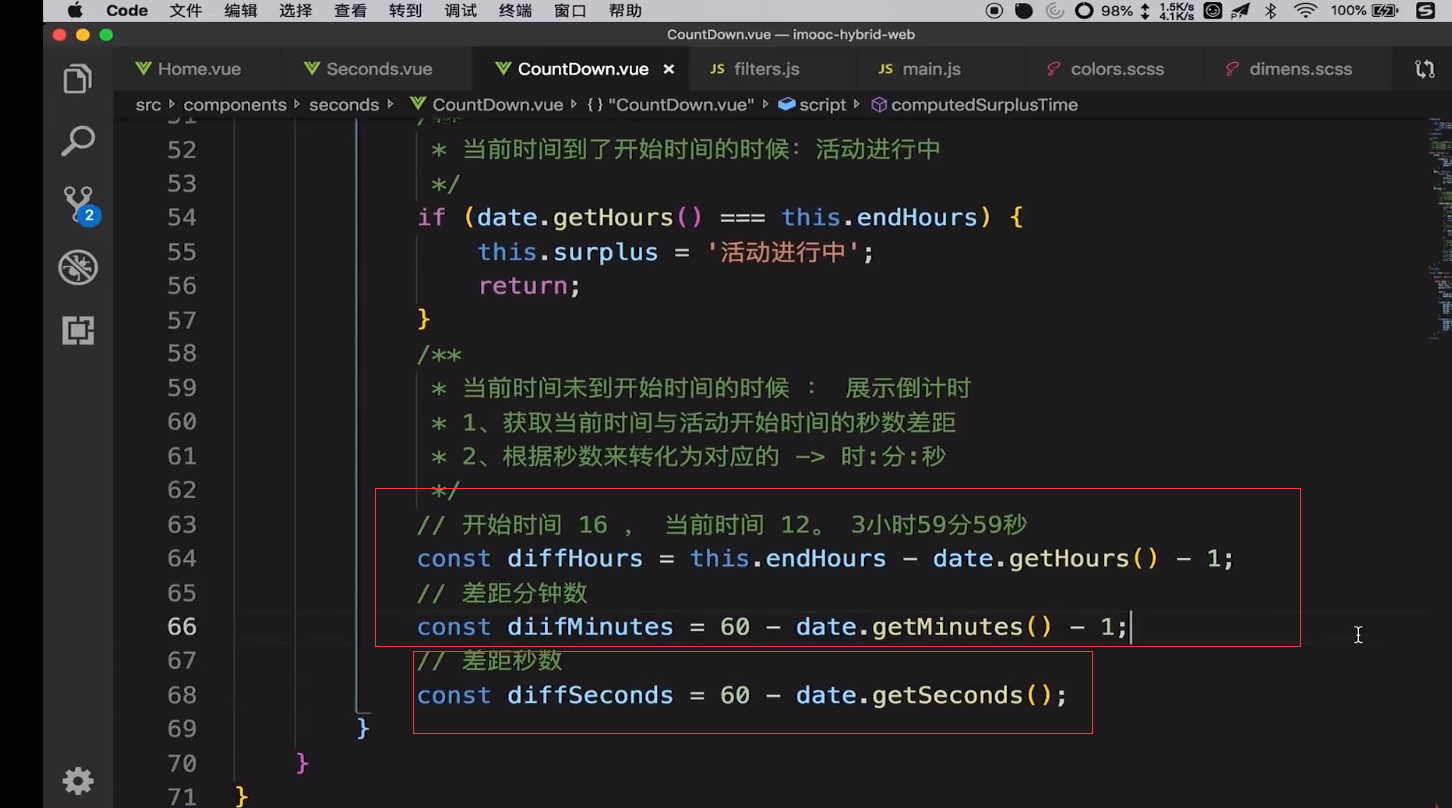Click line number 68 in the gutter
Viewport: 1452px width, 808px height.
click(x=181, y=694)
